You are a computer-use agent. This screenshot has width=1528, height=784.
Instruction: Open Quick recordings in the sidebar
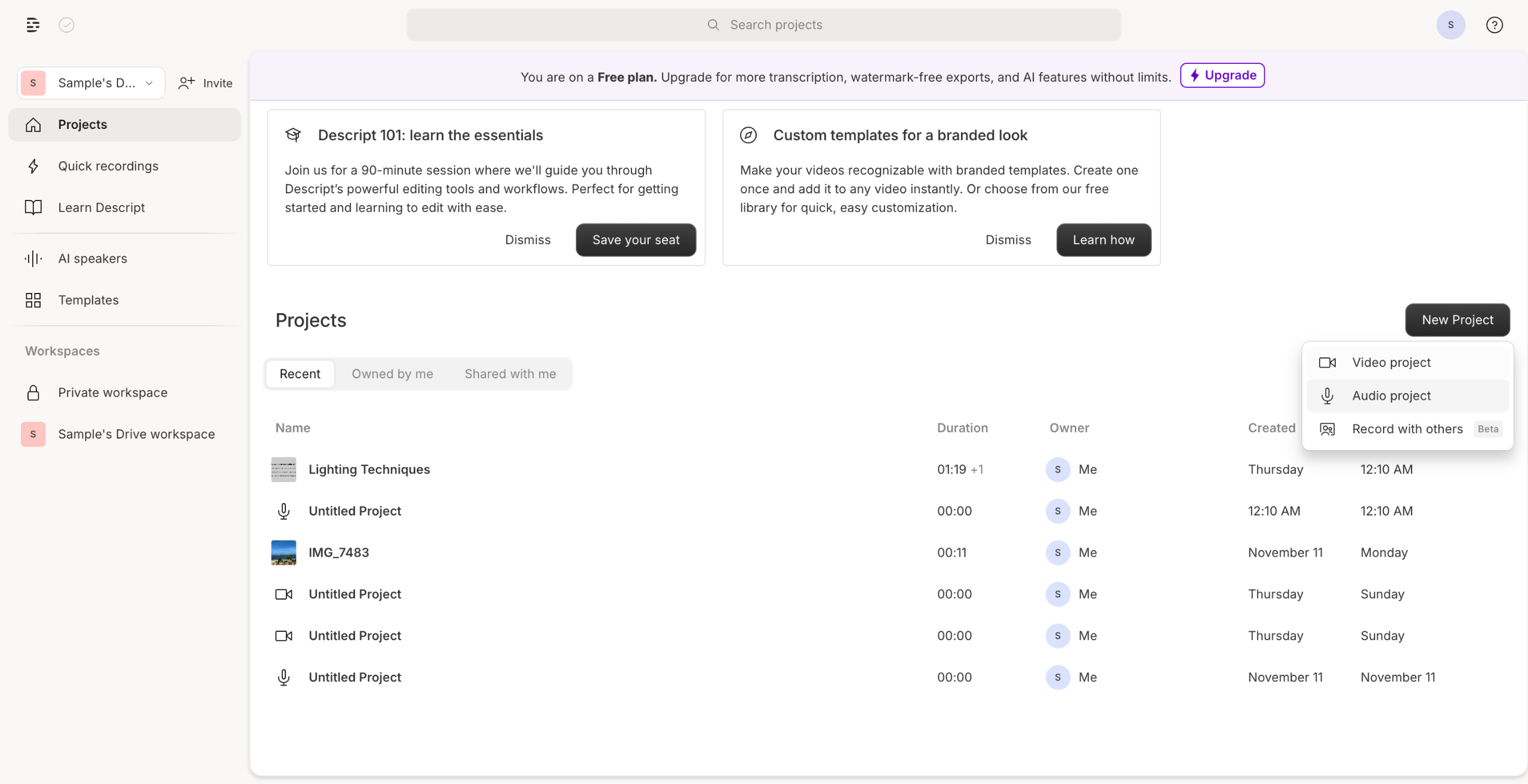coord(108,166)
